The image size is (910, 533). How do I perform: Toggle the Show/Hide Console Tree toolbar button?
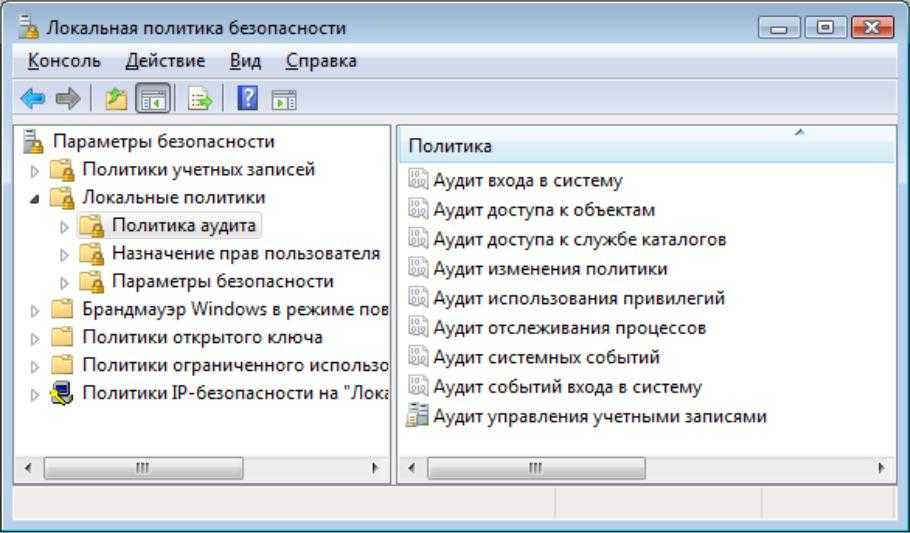click(x=153, y=98)
